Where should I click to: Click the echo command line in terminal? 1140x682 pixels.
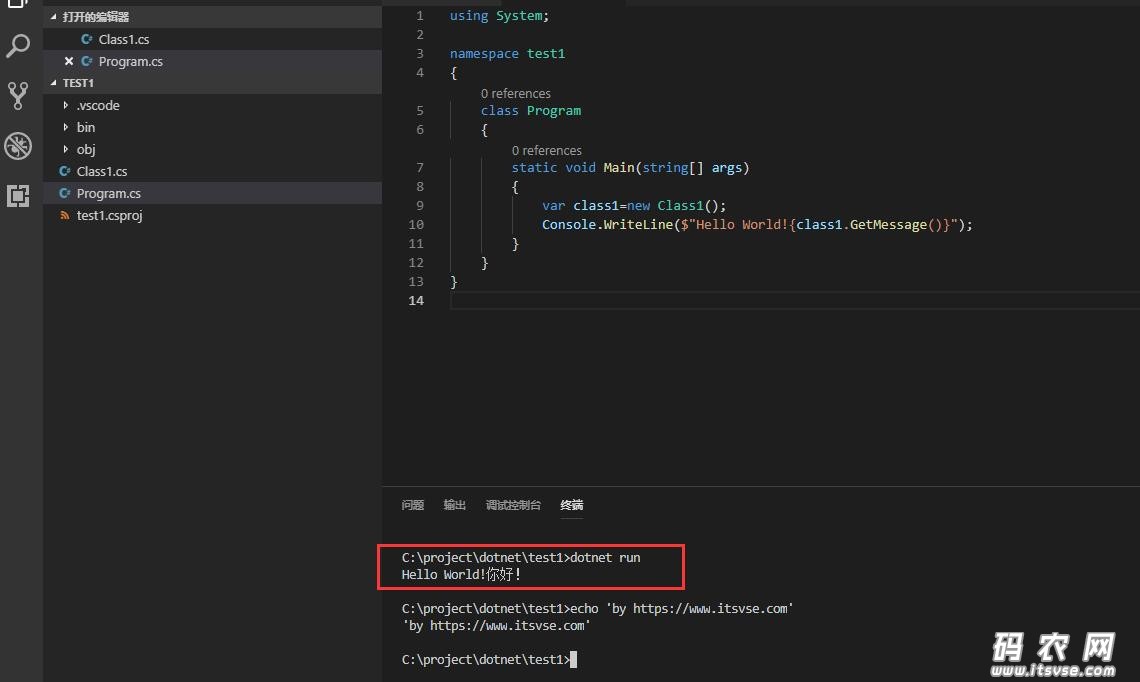(x=597, y=609)
